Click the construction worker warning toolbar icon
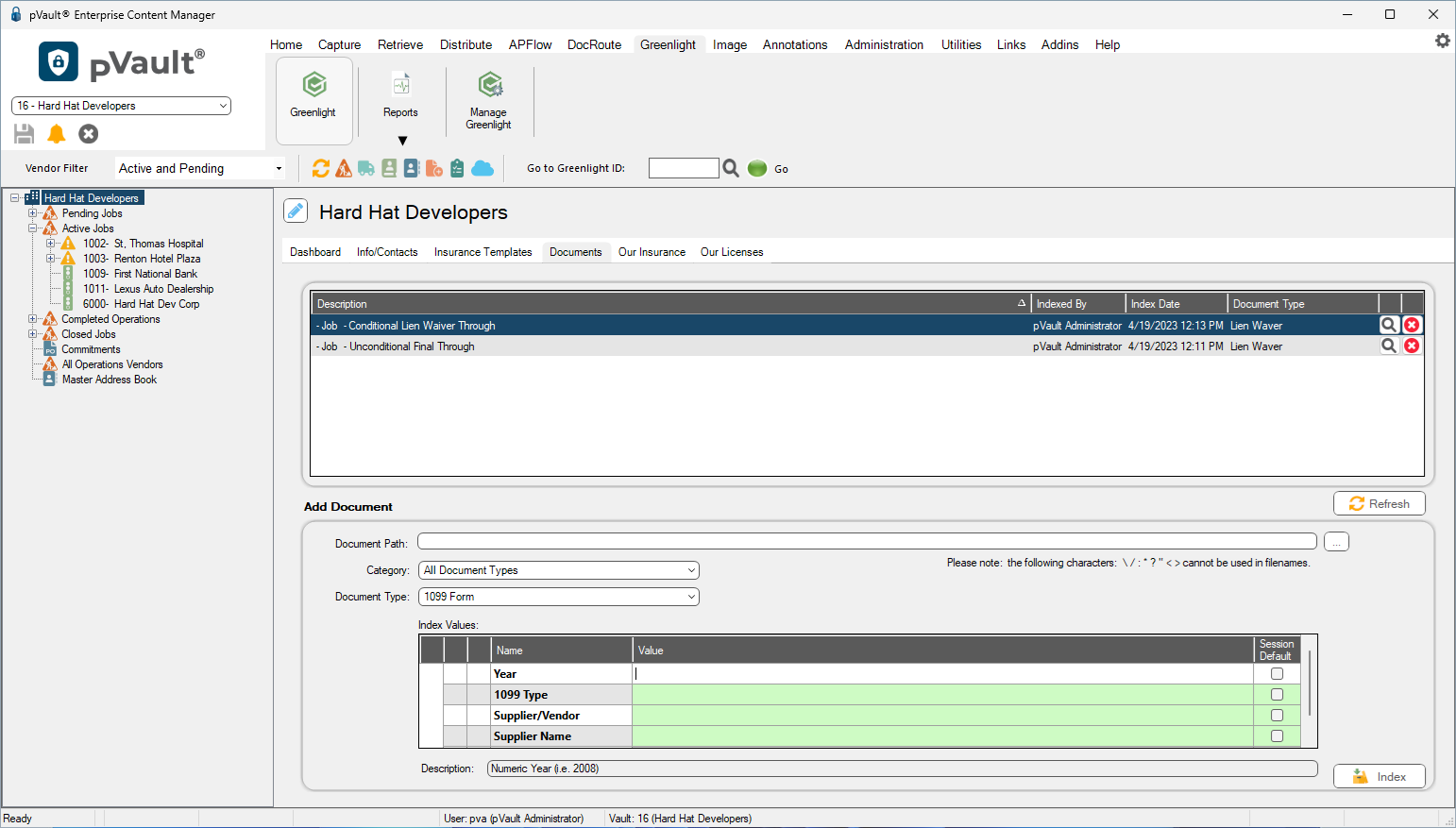1456x828 pixels. pos(344,168)
